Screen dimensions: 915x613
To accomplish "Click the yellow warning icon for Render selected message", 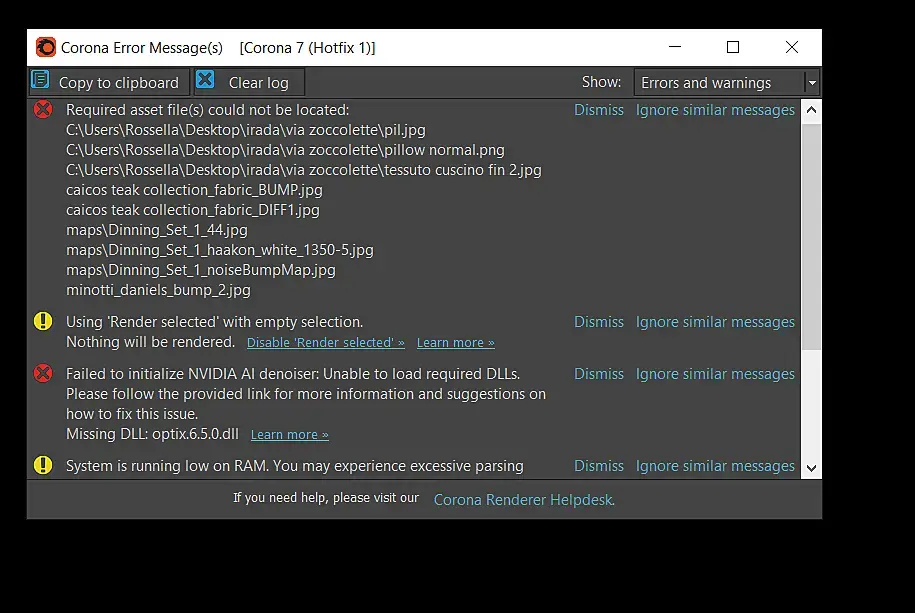I will coord(43,321).
